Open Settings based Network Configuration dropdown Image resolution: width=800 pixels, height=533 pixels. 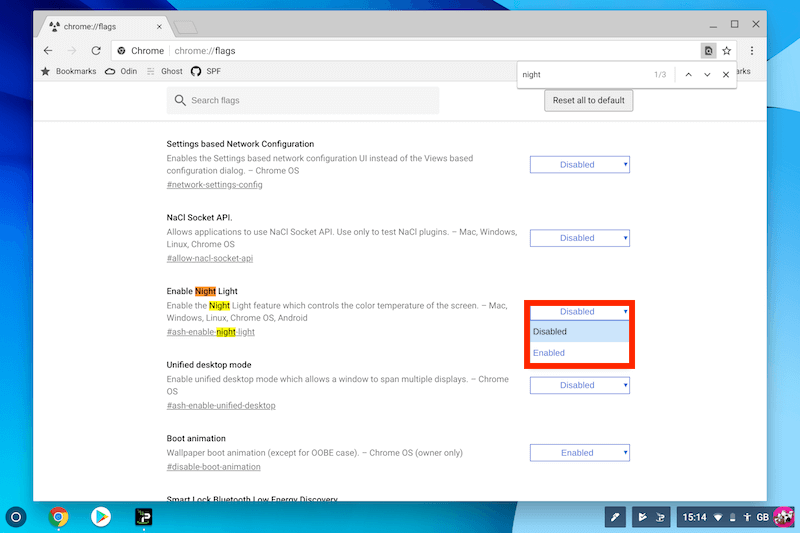click(580, 165)
